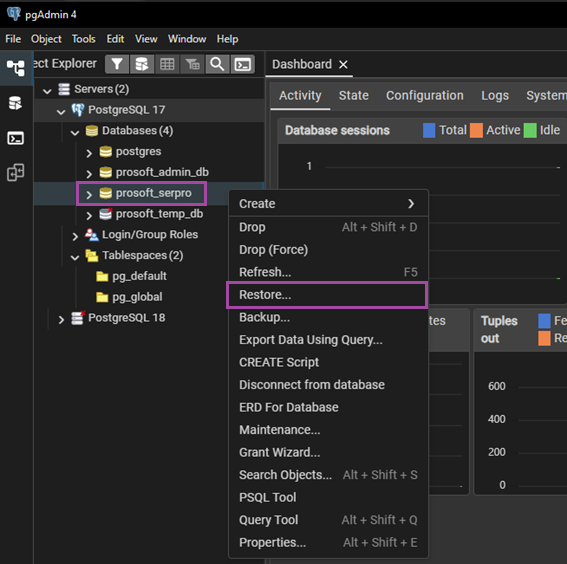Click the blue Total legend swatch
Screen dimensions: 567x564
[x=429, y=130]
